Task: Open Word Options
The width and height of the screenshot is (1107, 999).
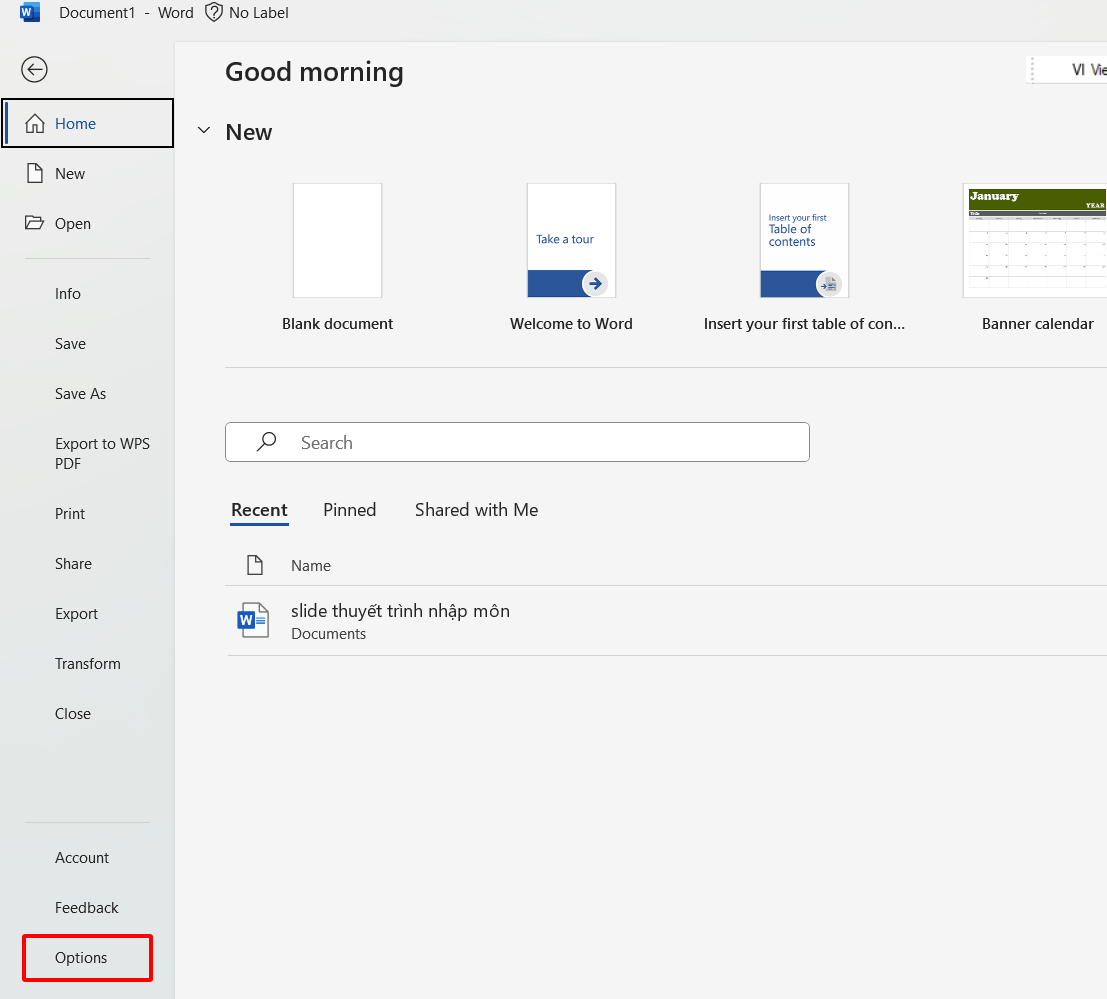Action: point(81,958)
